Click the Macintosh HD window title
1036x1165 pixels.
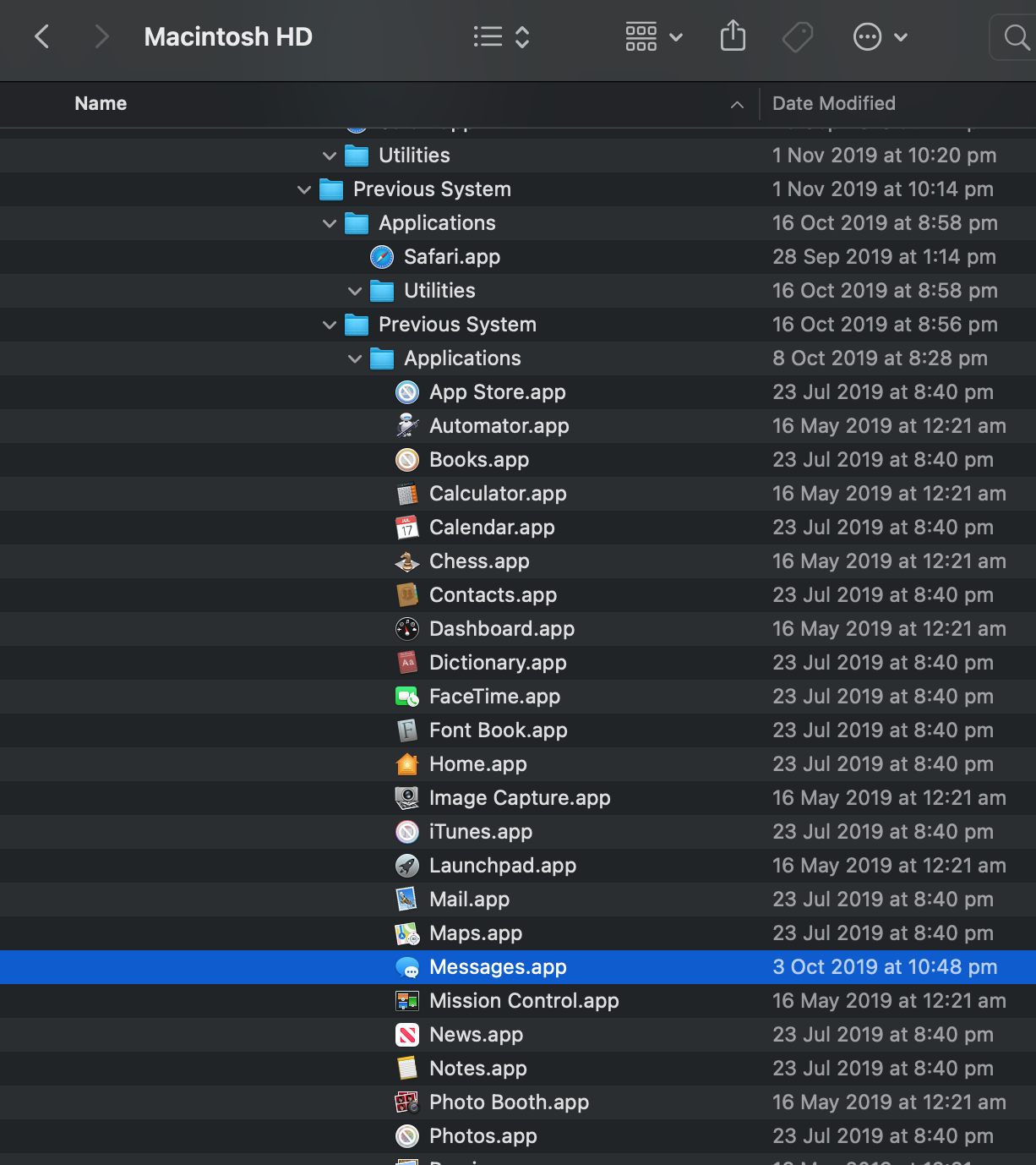[228, 36]
